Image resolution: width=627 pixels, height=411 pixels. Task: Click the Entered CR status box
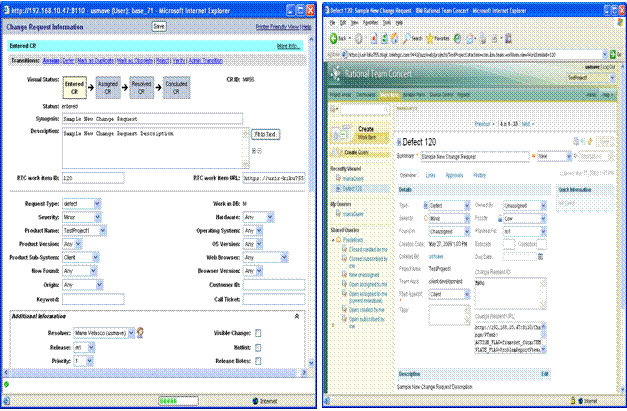[x=74, y=88]
